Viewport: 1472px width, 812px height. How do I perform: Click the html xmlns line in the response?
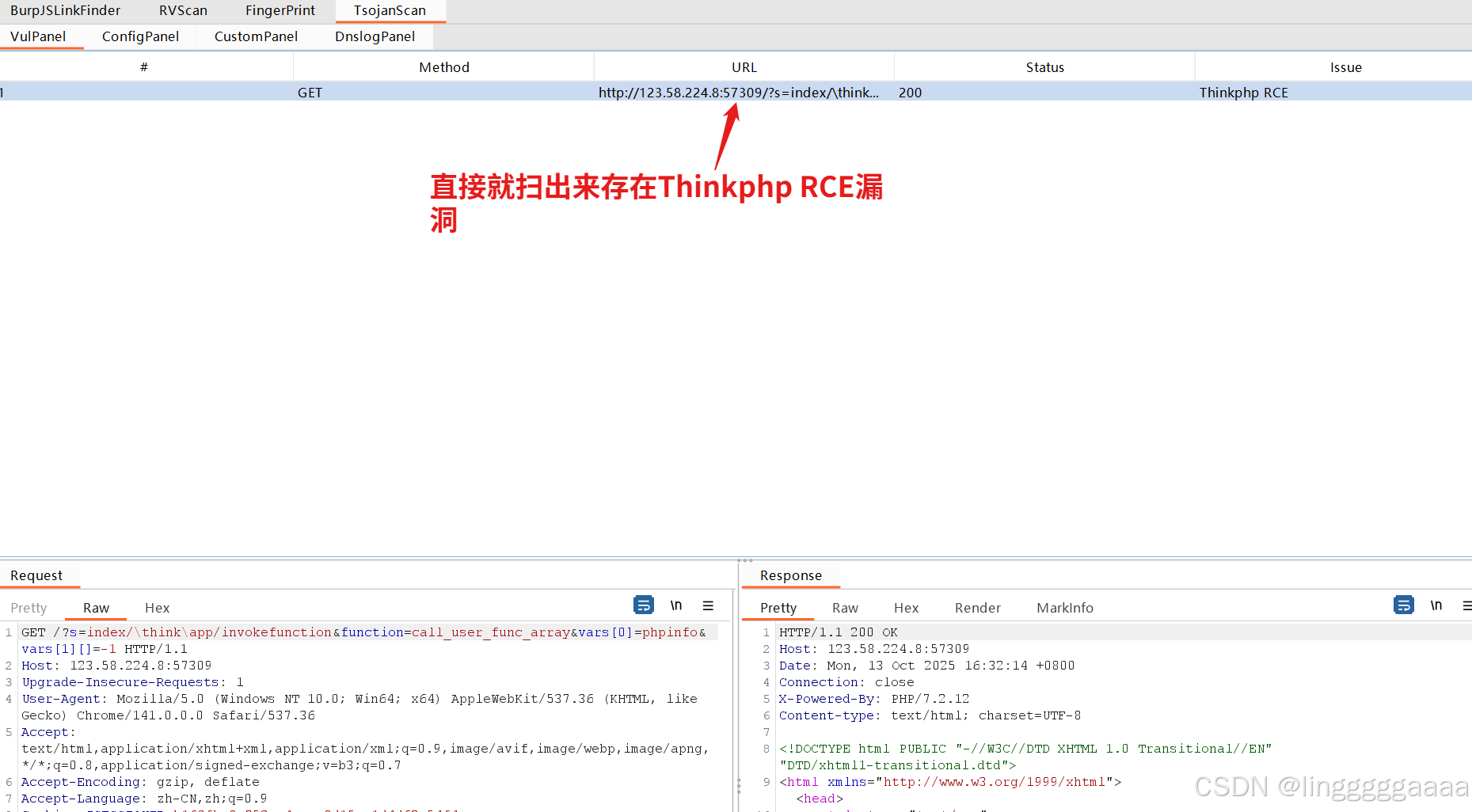pos(950,782)
